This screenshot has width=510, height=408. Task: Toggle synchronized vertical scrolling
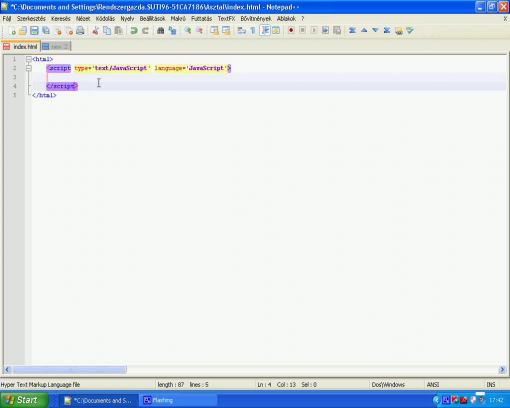tap(214, 31)
